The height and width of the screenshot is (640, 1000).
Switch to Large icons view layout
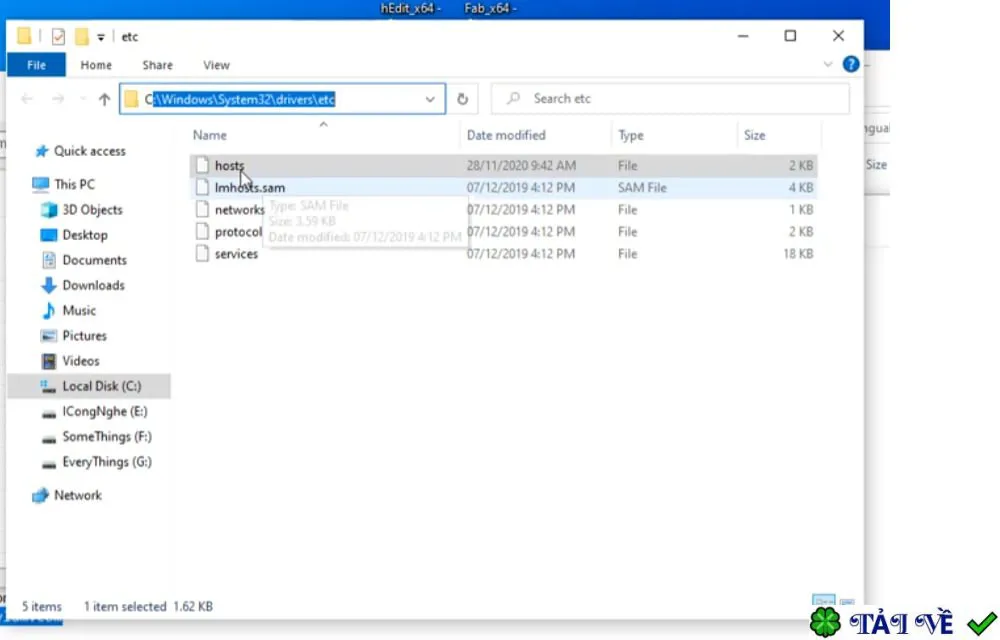(x=847, y=600)
